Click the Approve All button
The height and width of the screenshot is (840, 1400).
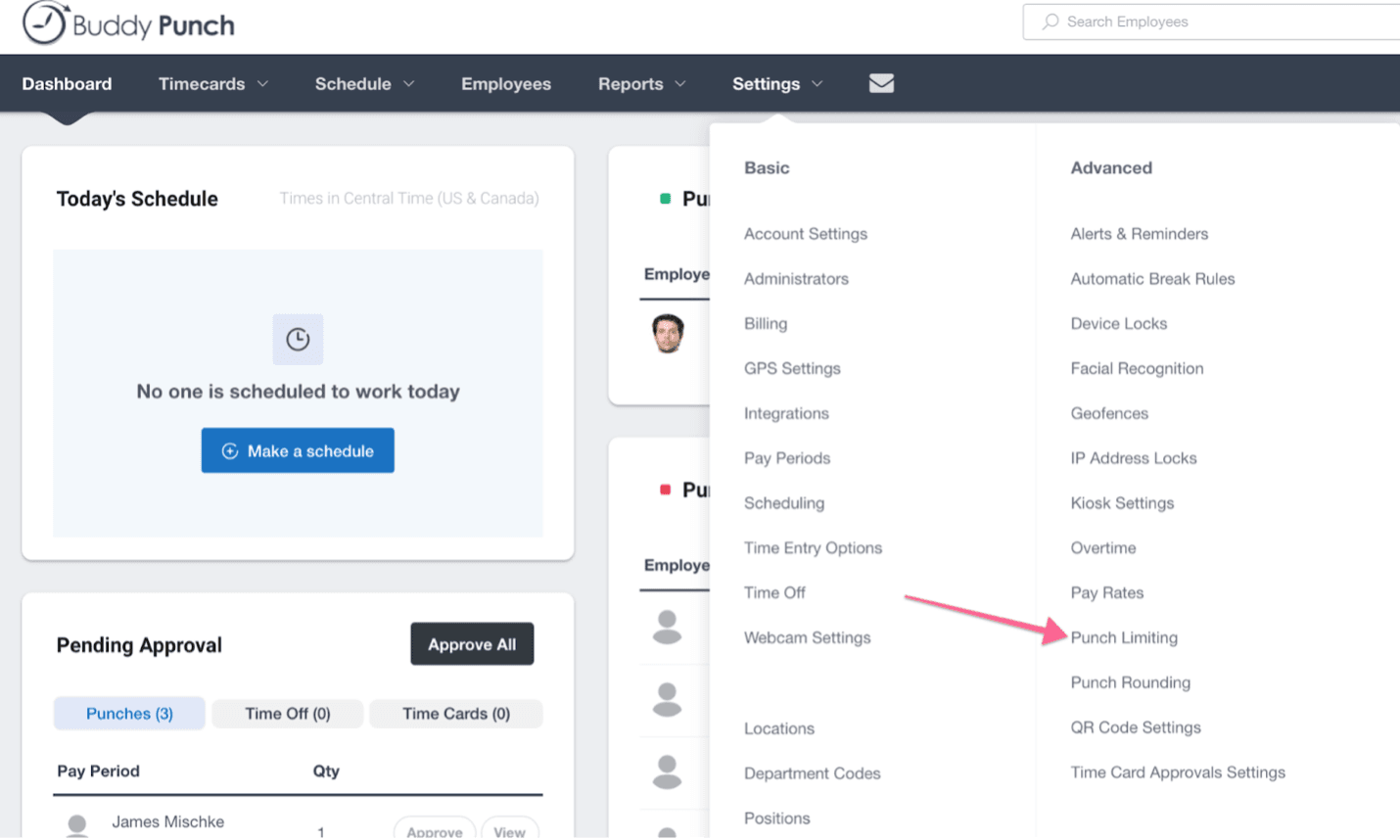472,644
